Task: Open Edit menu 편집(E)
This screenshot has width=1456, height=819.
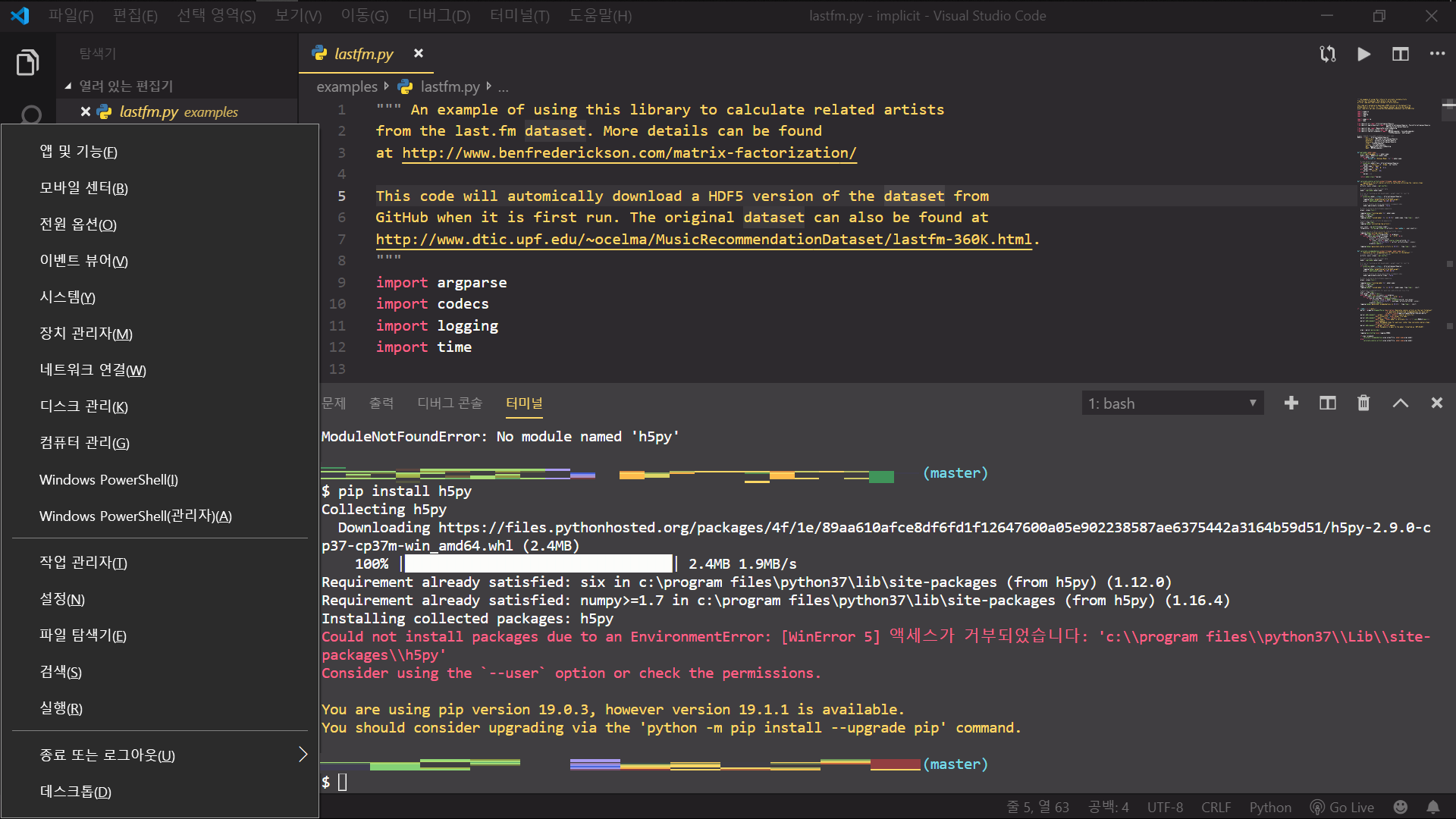Action: (135, 15)
